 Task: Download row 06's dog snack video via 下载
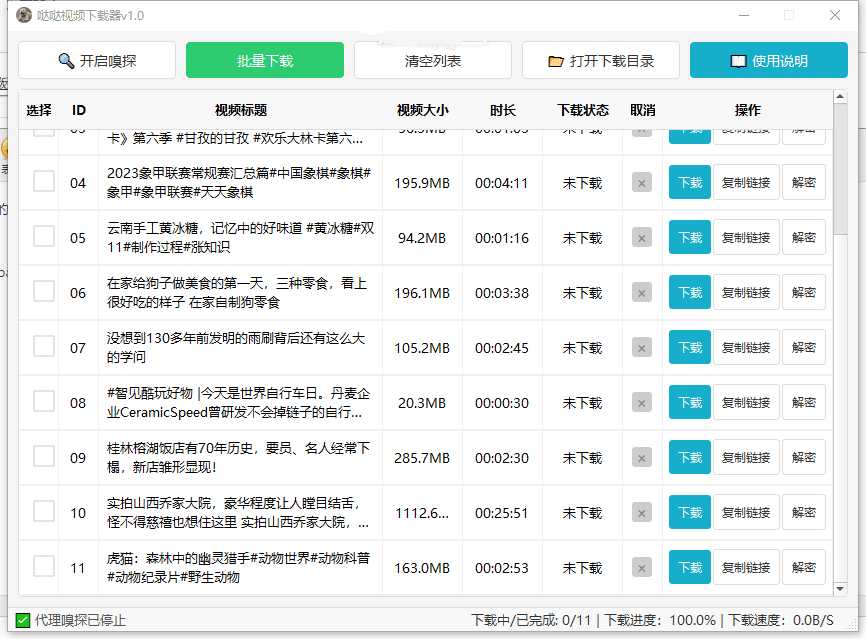coord(689,292)
